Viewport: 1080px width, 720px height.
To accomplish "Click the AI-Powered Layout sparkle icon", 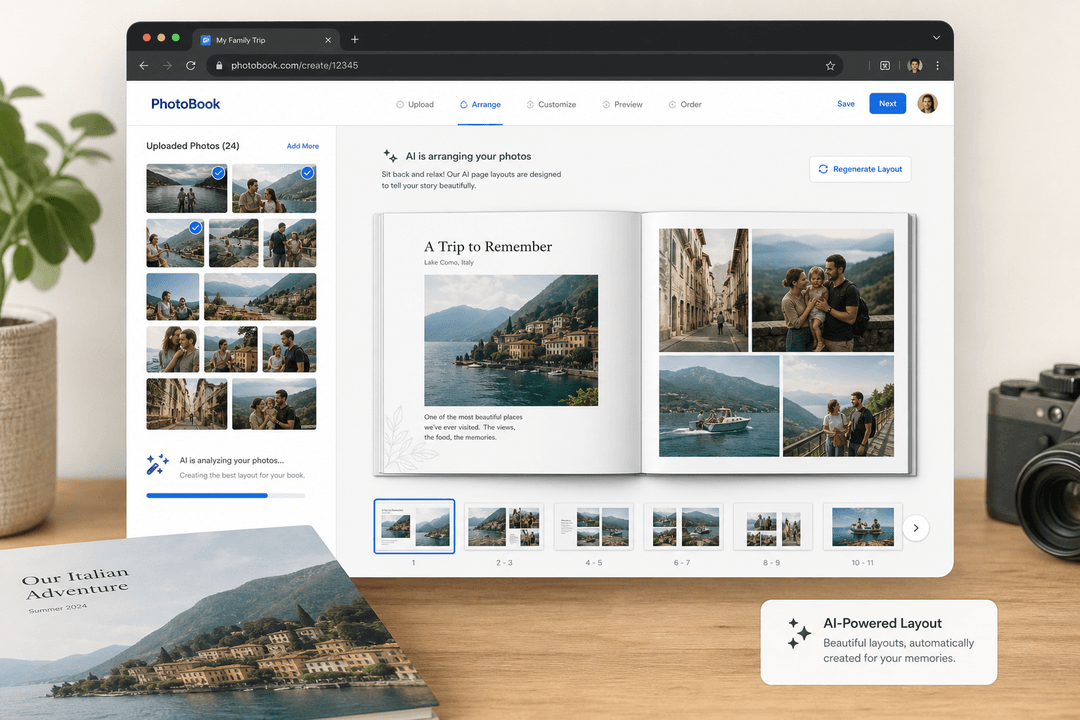I will (x=799, y=633).
